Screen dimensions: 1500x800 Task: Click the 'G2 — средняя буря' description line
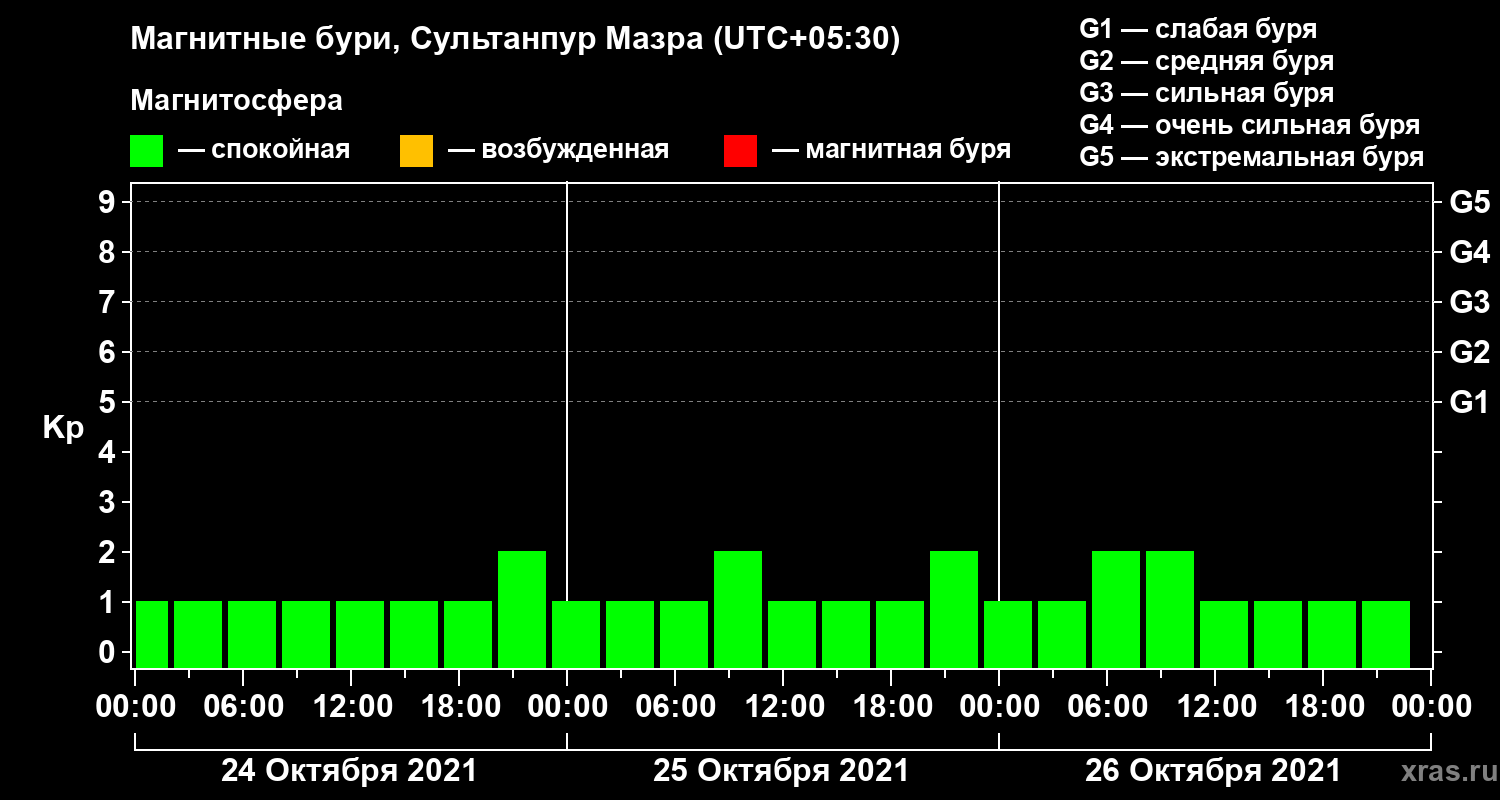(1206, 61)
